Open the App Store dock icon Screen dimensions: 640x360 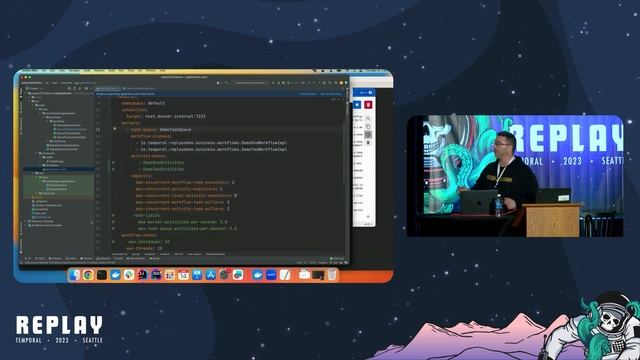click(x=211, y=275)
